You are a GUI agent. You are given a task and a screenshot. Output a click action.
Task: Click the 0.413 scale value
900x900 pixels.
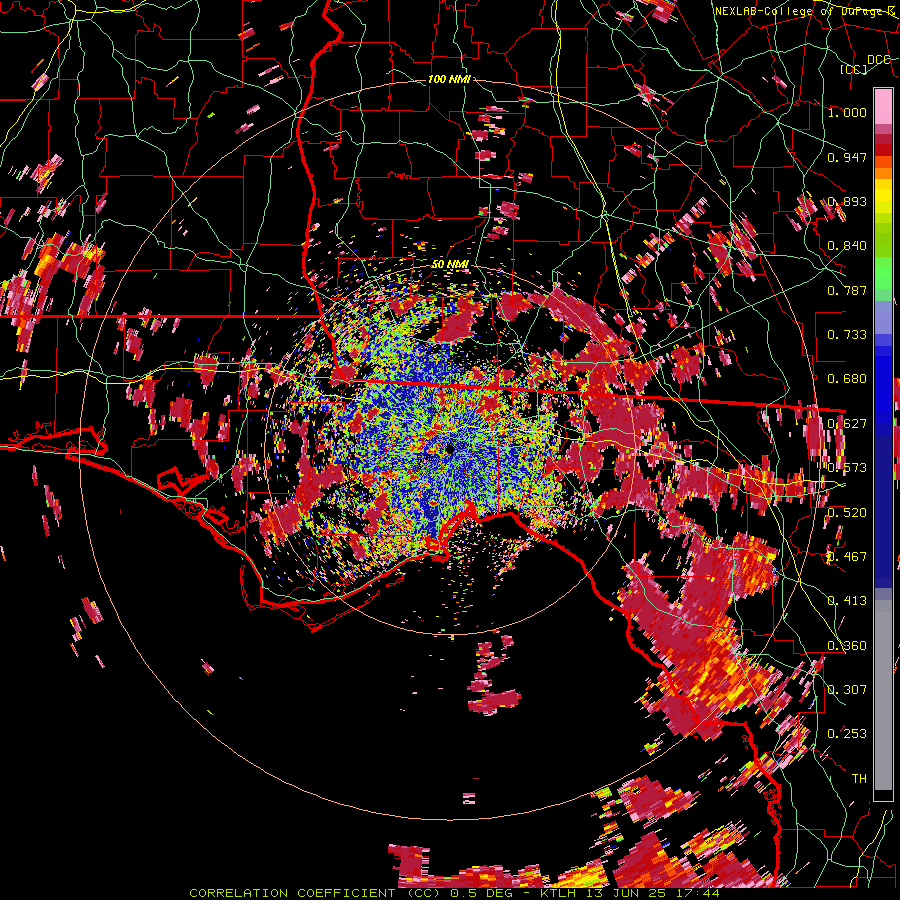coord(847,601)
